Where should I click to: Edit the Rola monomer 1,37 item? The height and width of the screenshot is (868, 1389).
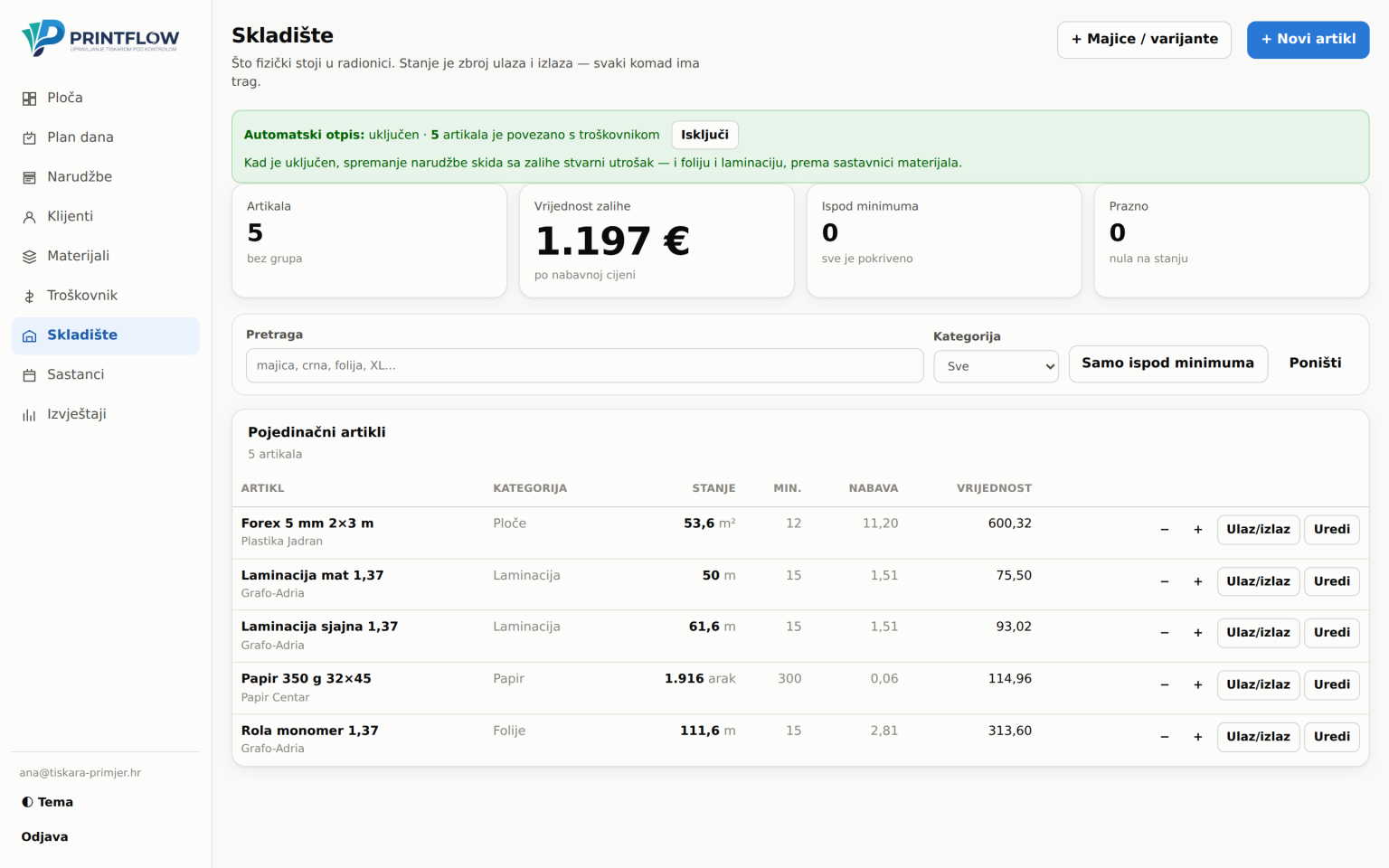[x=1331, y=737]
